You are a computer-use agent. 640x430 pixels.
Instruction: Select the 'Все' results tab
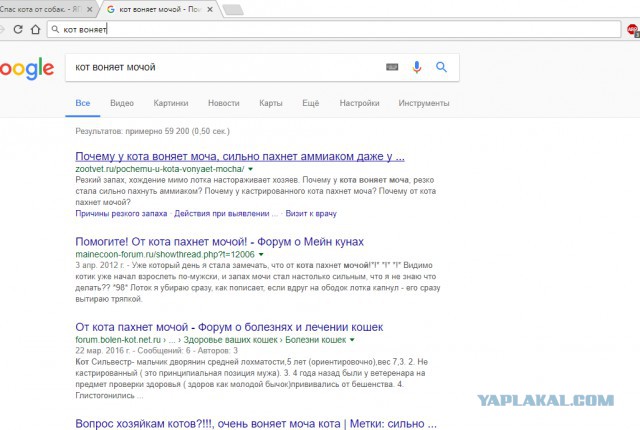82,103
